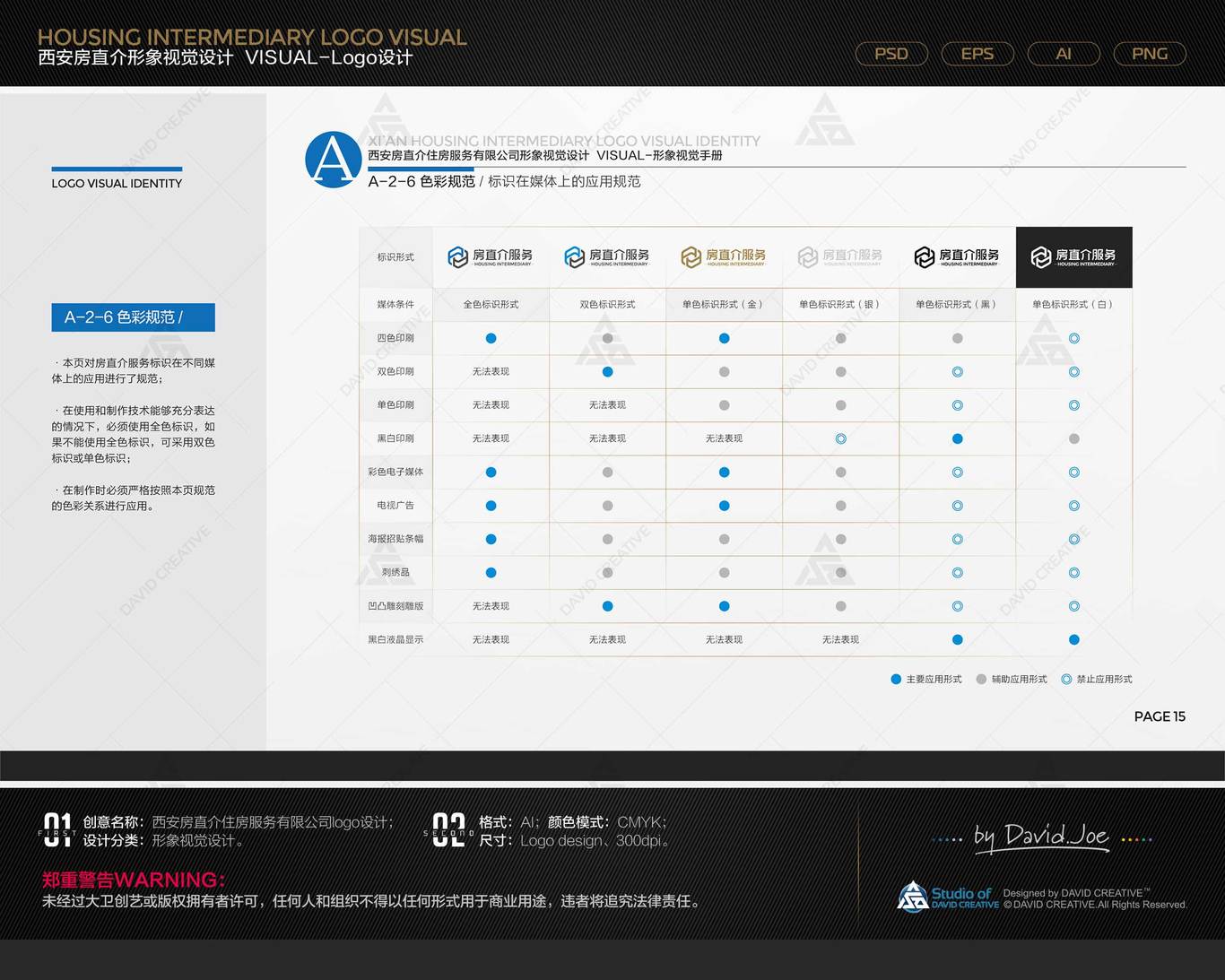Click the 02 SECOND number badge
Viewport: 1225px width, 980px height.
(448, 830)
